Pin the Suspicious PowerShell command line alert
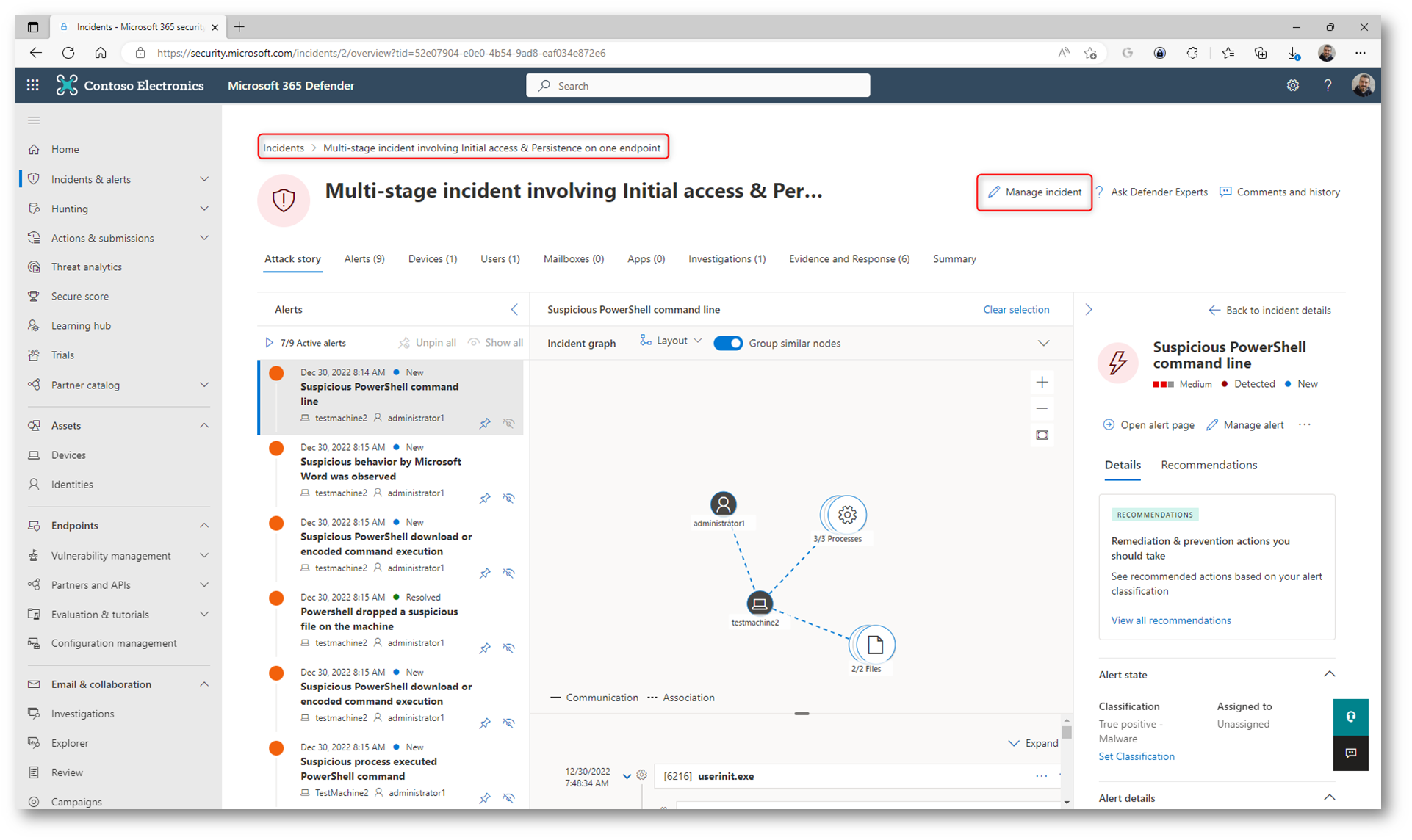Screen dimensions: 1412x840 tap(485, 424)
